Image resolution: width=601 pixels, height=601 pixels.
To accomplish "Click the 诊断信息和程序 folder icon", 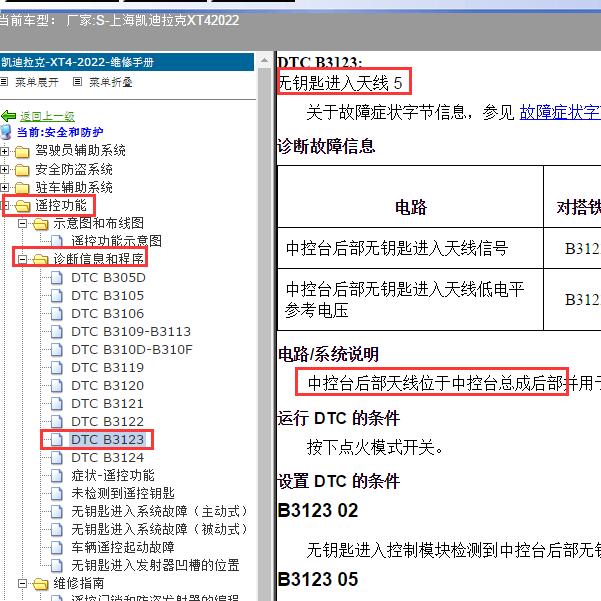I will pyautogui.click(x=41, y=260).
